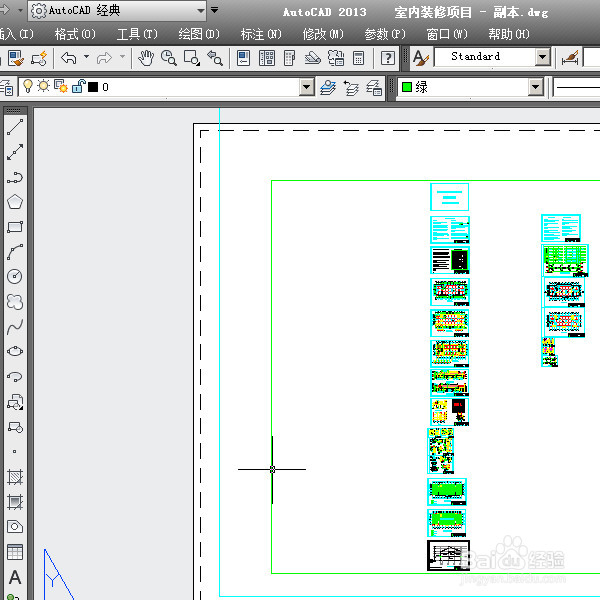The image size is (600, 600).
Task: Select the Make Block tool
Action: 15,427
